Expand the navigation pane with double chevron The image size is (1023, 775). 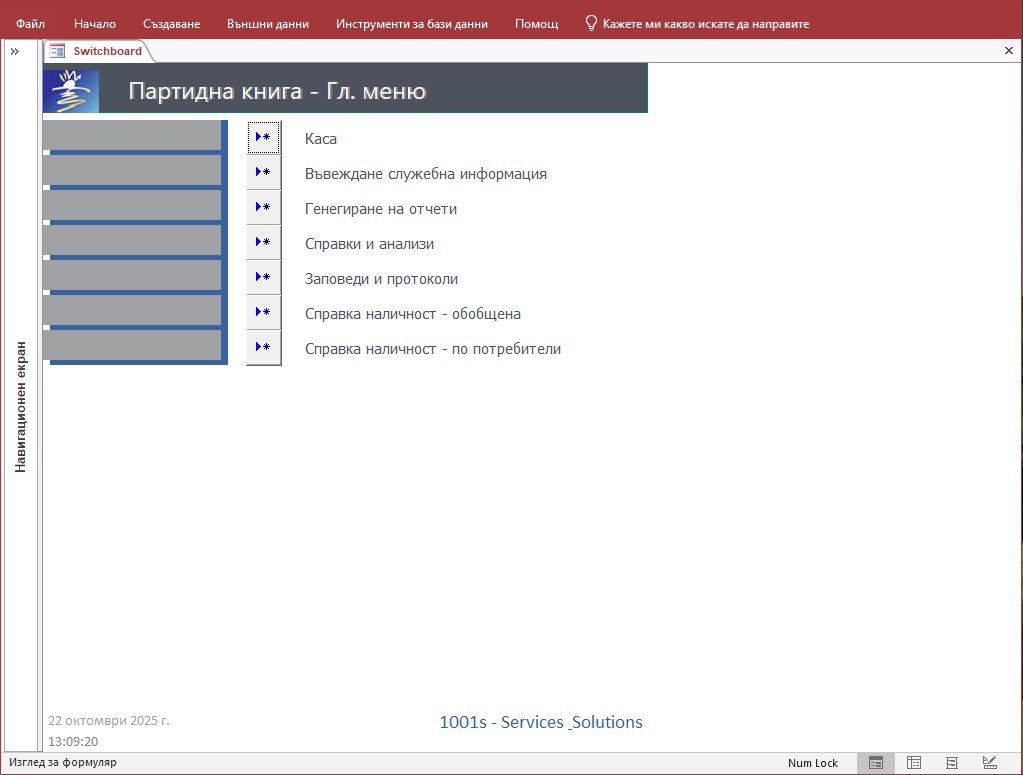point(15,51)
